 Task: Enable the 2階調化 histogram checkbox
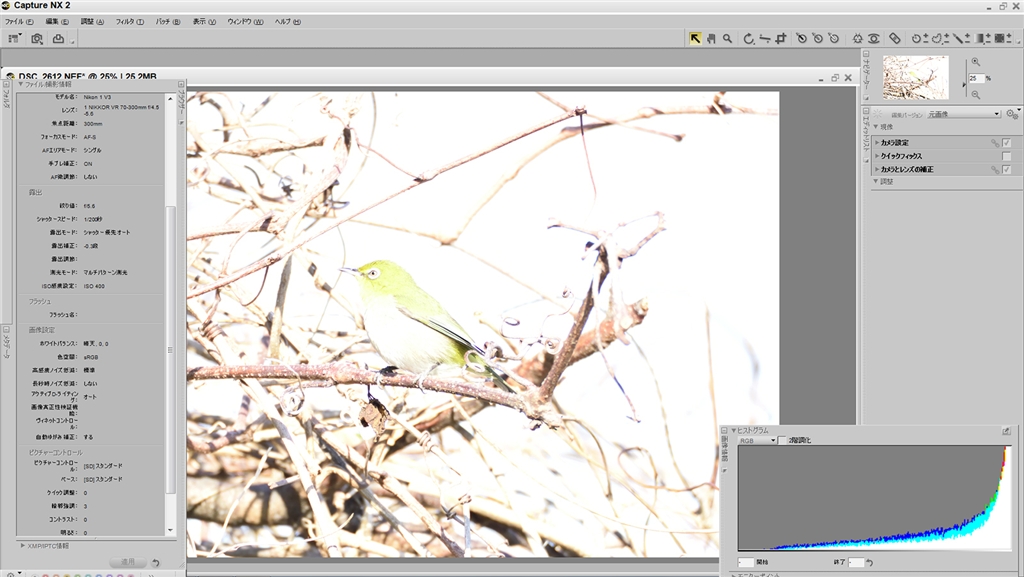point(782,441)
